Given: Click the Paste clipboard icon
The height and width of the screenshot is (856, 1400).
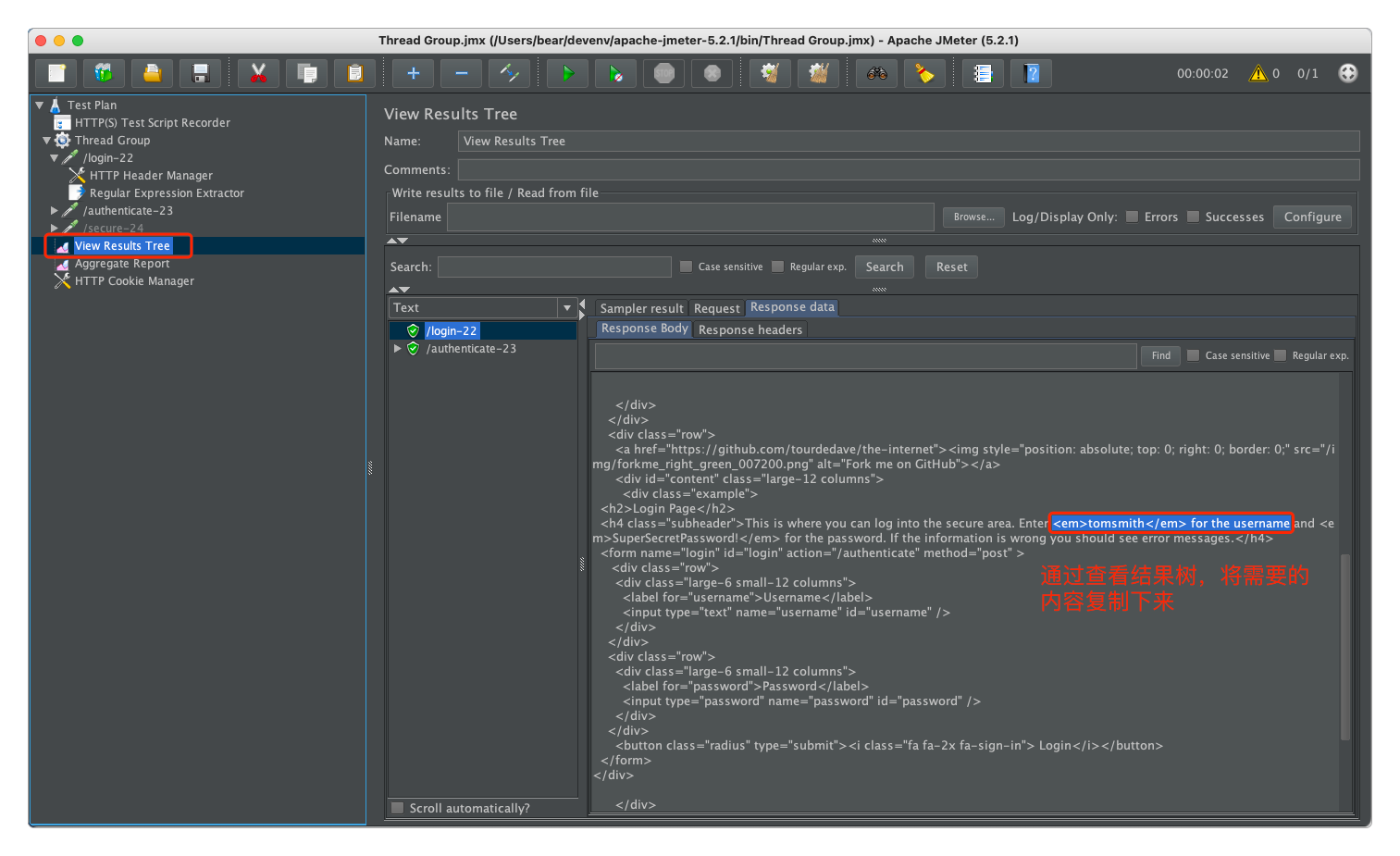Looking at the screenshot, I should click(354, 73).
